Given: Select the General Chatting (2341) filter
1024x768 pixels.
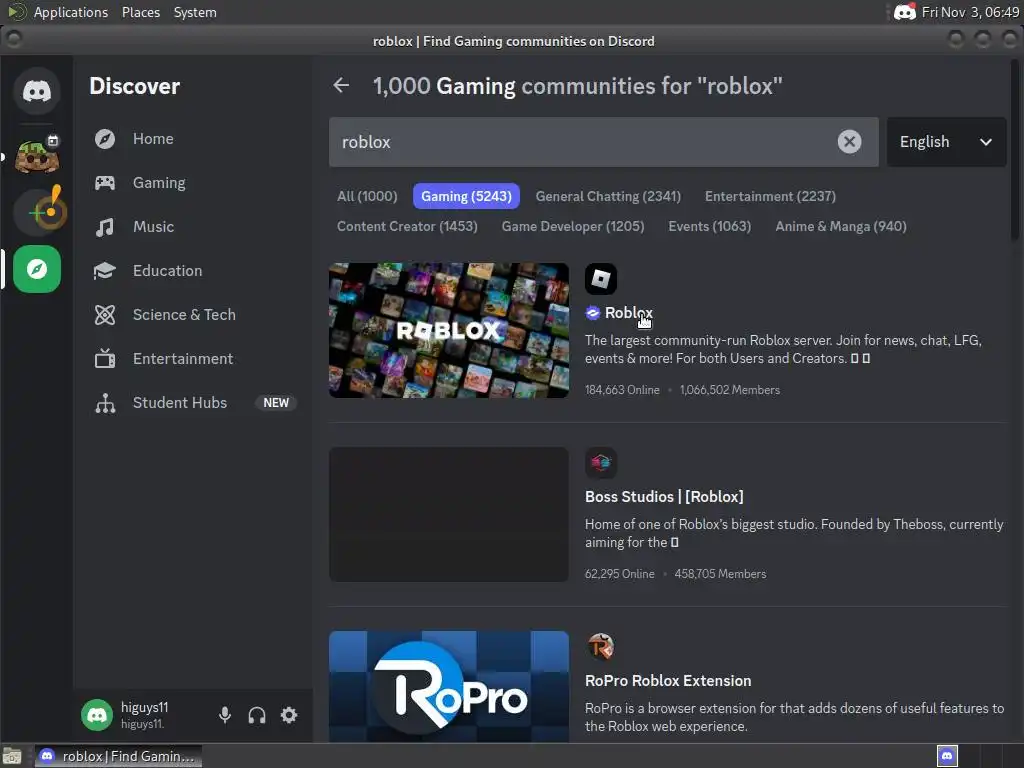Looking at the screenshot, I should 608,197.
